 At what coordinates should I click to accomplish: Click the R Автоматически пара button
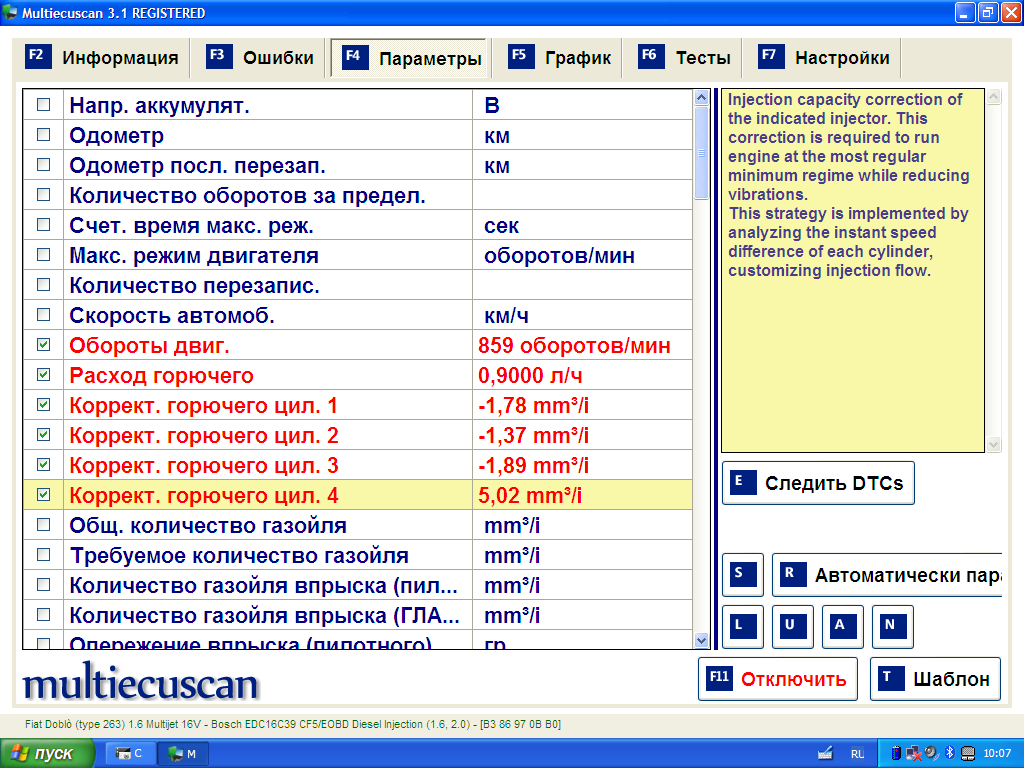[x=887, y=575]
